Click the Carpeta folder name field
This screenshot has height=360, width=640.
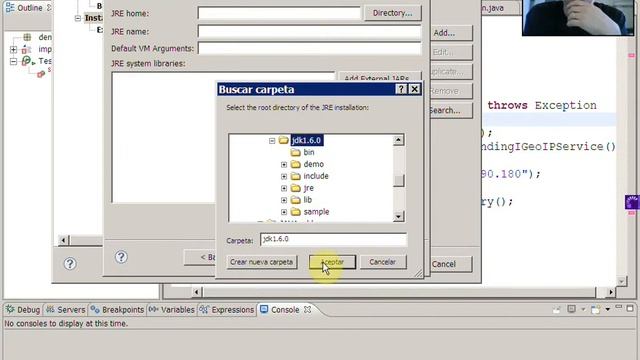(333, 239)
